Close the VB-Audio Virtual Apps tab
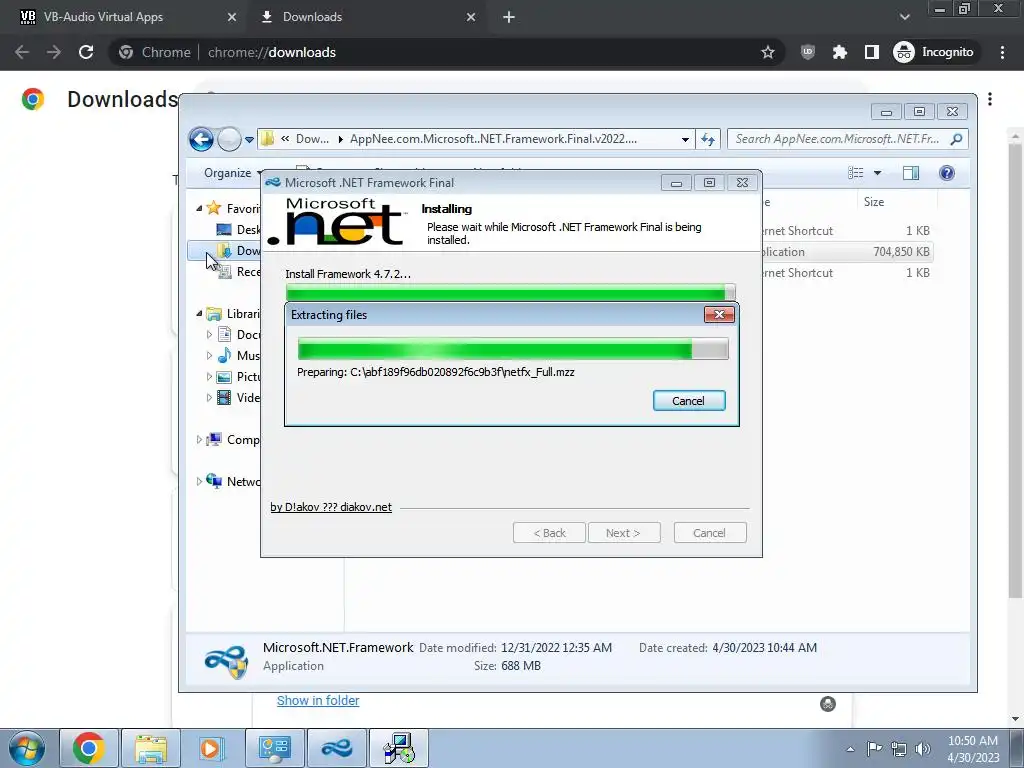The width and height of the screenshot is (1024, 768). coord(232,17)
